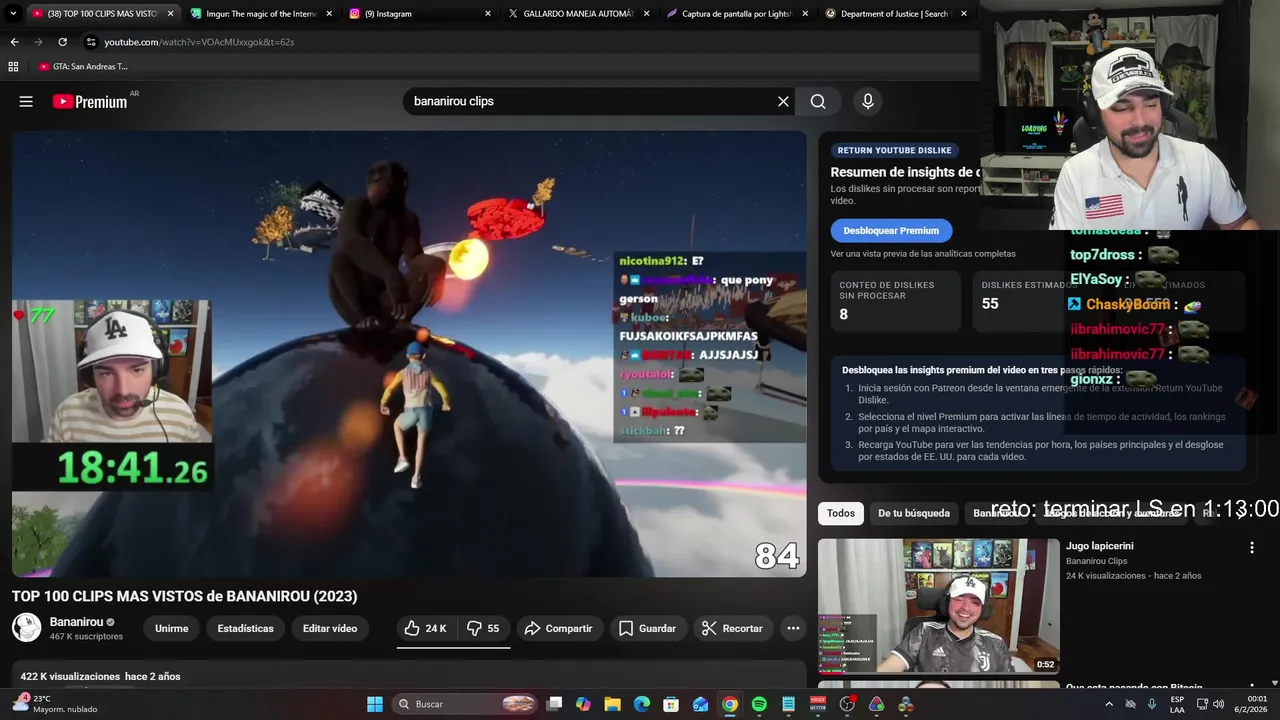Open the Bananirou channel avatar

coord(26,628)
